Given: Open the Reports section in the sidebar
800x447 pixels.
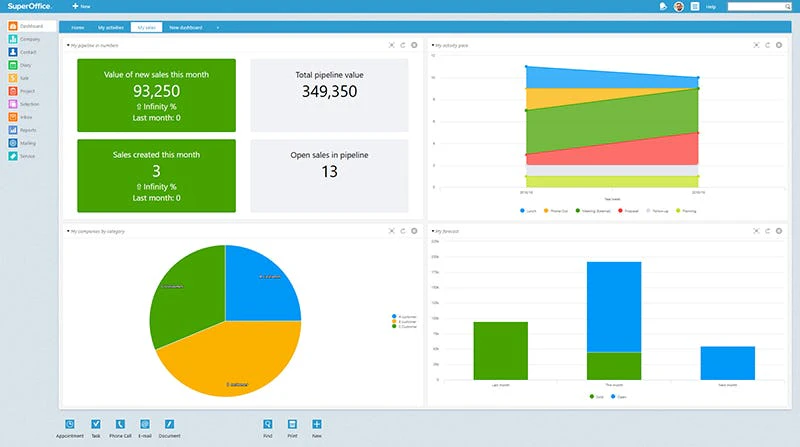Looking at the screenshot, I should 22,130.
